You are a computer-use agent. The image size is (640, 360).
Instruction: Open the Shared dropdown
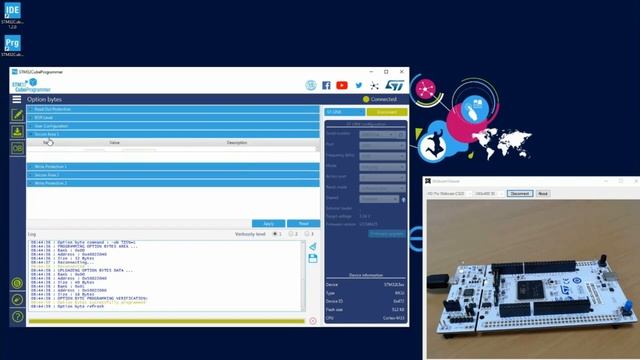(x=379, y=199)
